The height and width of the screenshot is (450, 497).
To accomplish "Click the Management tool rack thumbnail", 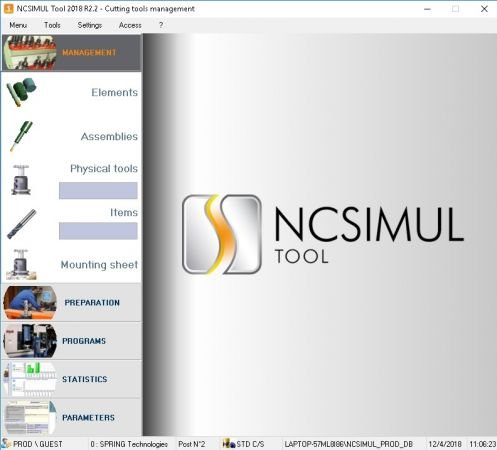I will [x=29, y=53].
